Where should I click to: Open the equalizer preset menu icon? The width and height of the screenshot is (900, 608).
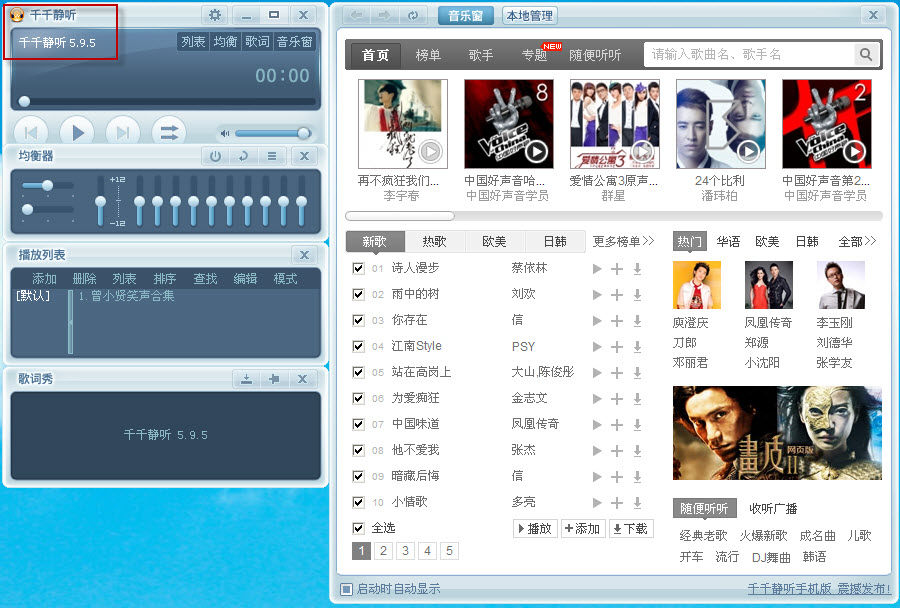click(271, 156)
